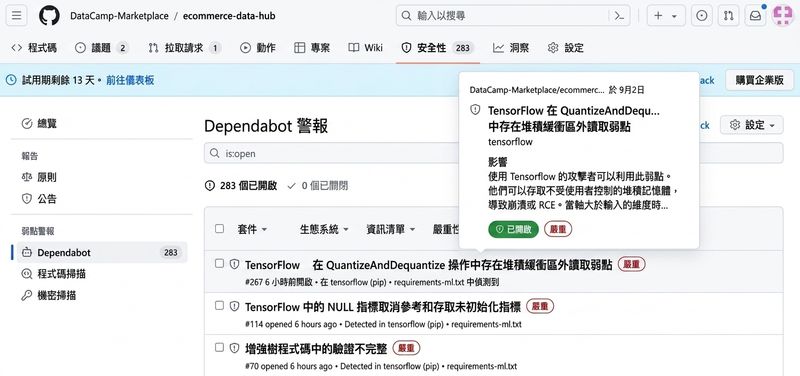Expand the 資訊清單 manifest filter dropdown
This screenshot has height=376, width=800.
[391, 230]
